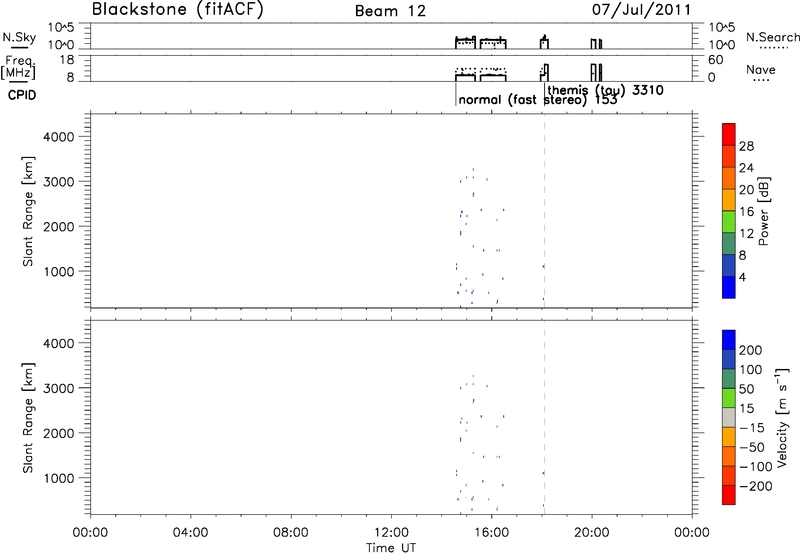Click the '-200' value on velocity color bar
Viewport: 800px width, 554px height.
[758, 486]
